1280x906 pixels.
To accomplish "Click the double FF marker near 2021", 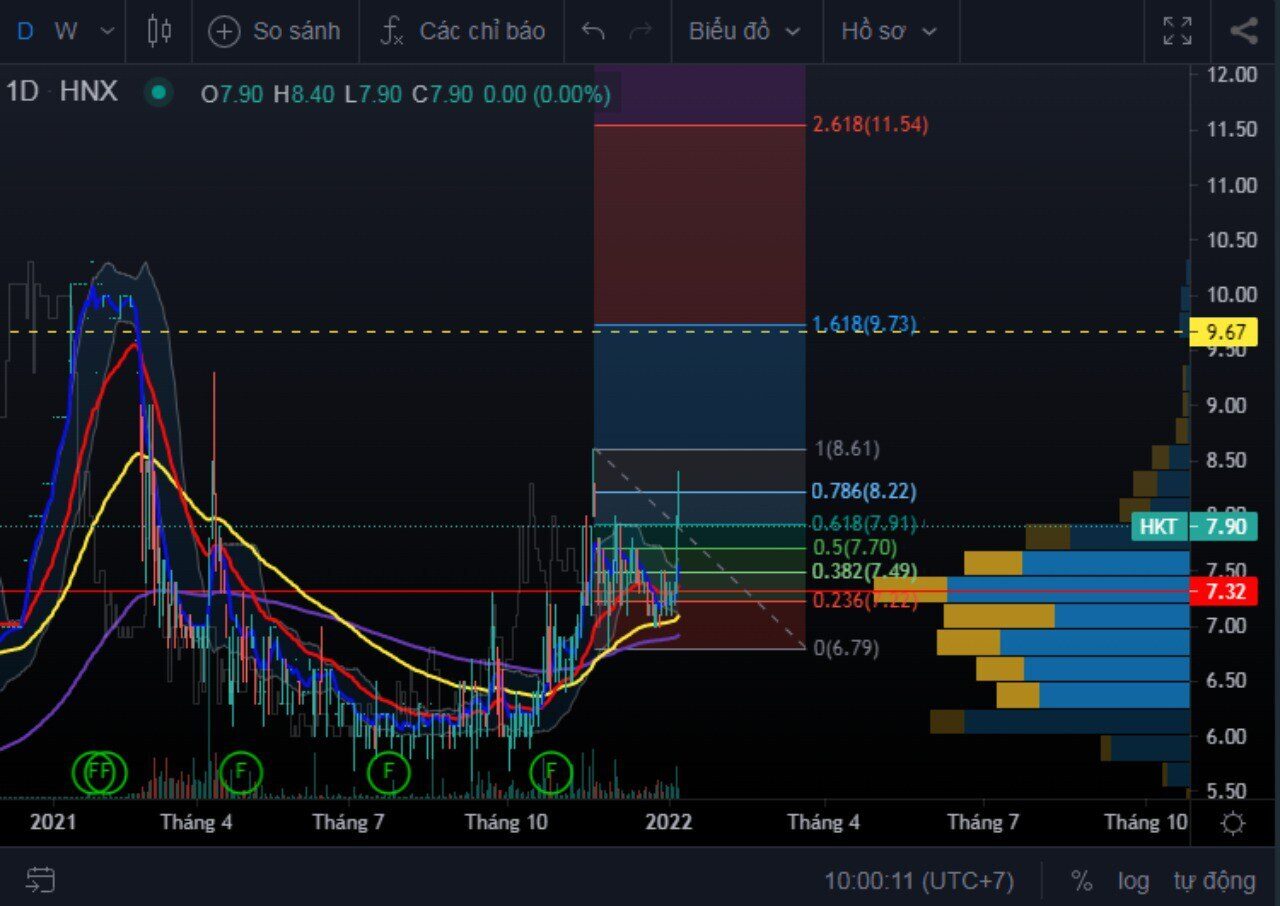I will [99, 771].
